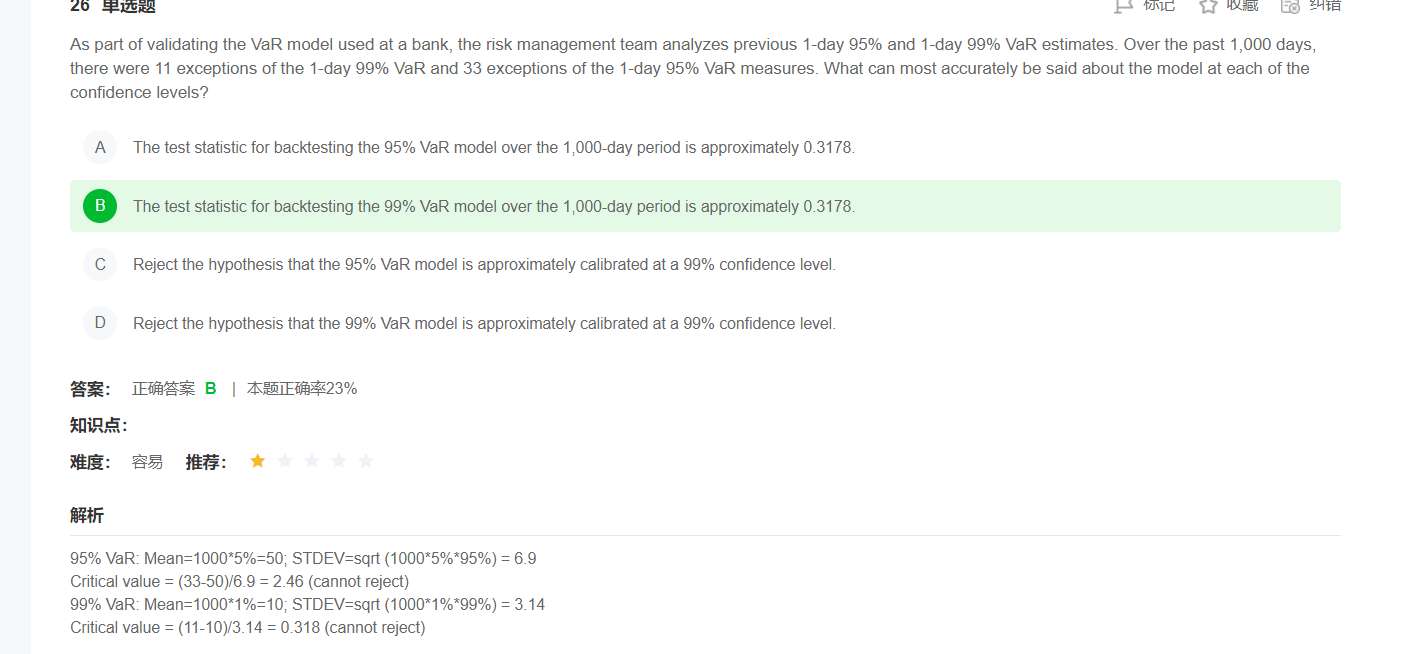Set 推荐 rating to five stars

point(366,461)
